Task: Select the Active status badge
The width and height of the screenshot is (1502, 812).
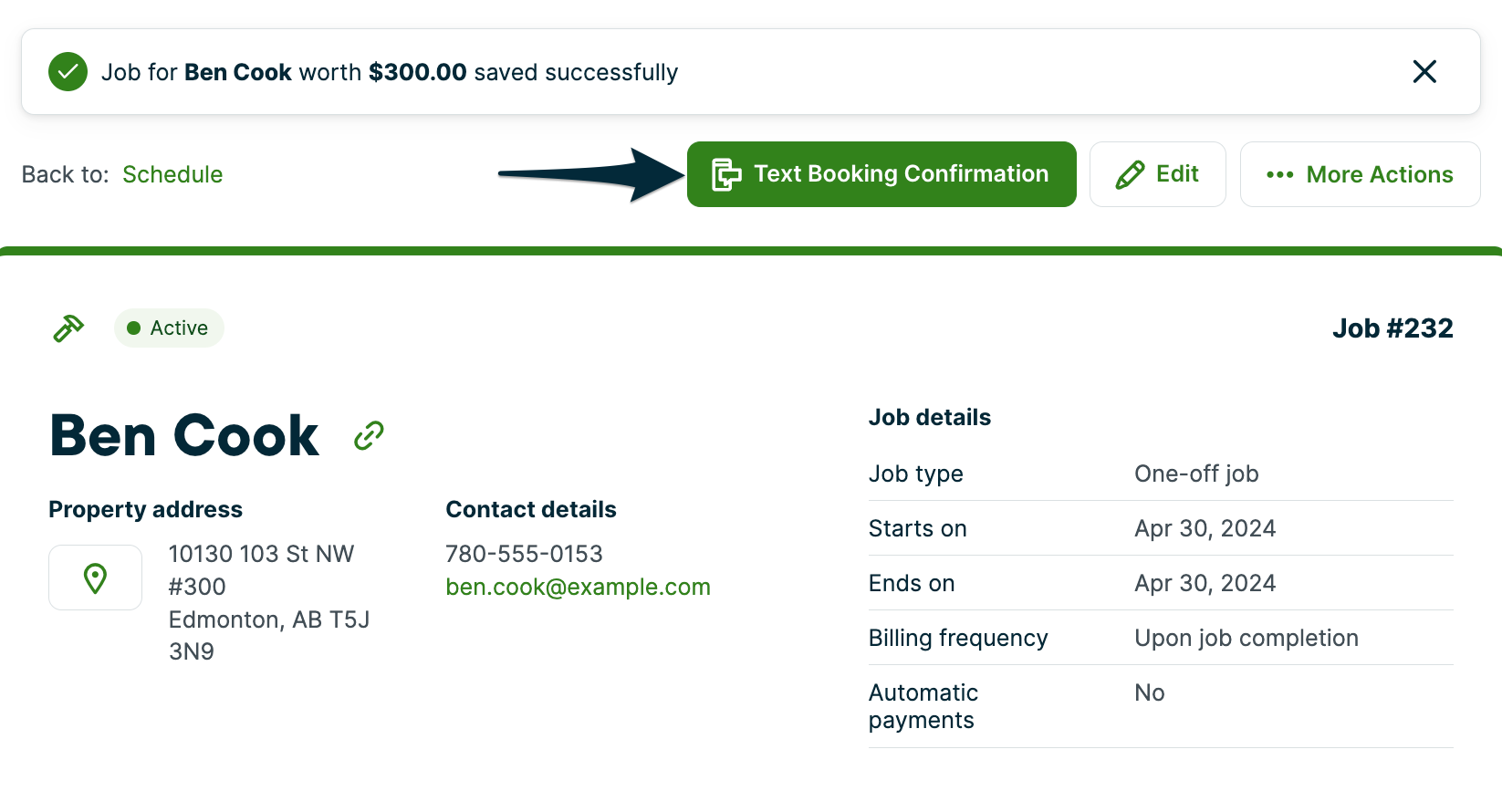Action: pyautogui.click(x=169, y=328)
